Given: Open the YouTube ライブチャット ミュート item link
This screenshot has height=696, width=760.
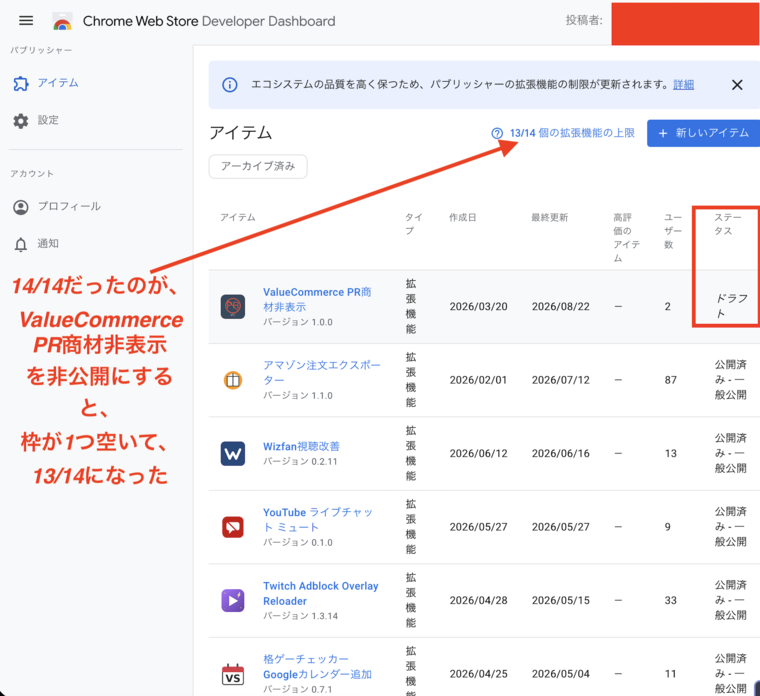Looking at the screenshot, I should click(x=317, y=520).
